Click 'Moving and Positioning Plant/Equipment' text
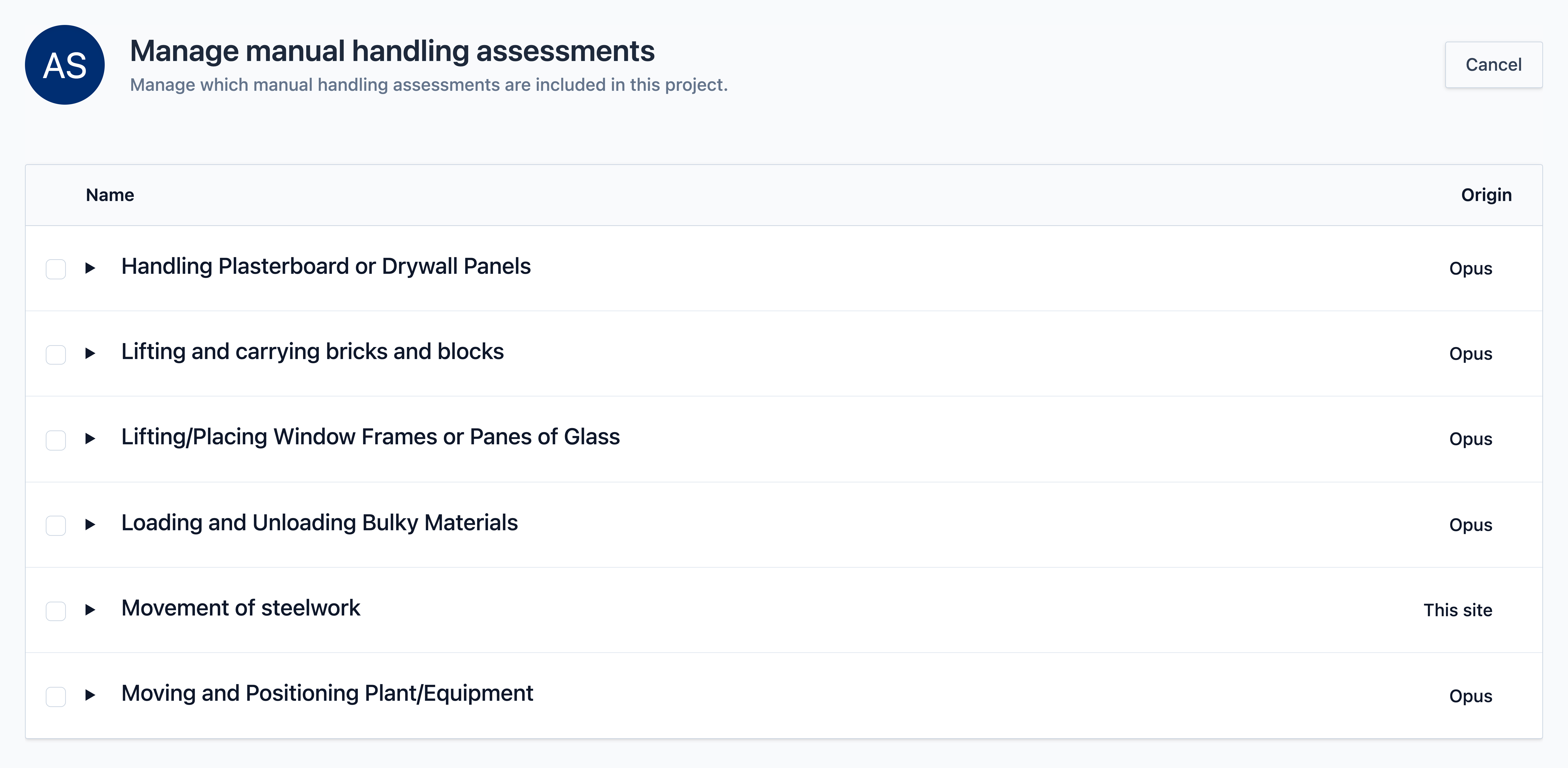Screen dimensions: 1568x768 328,693
